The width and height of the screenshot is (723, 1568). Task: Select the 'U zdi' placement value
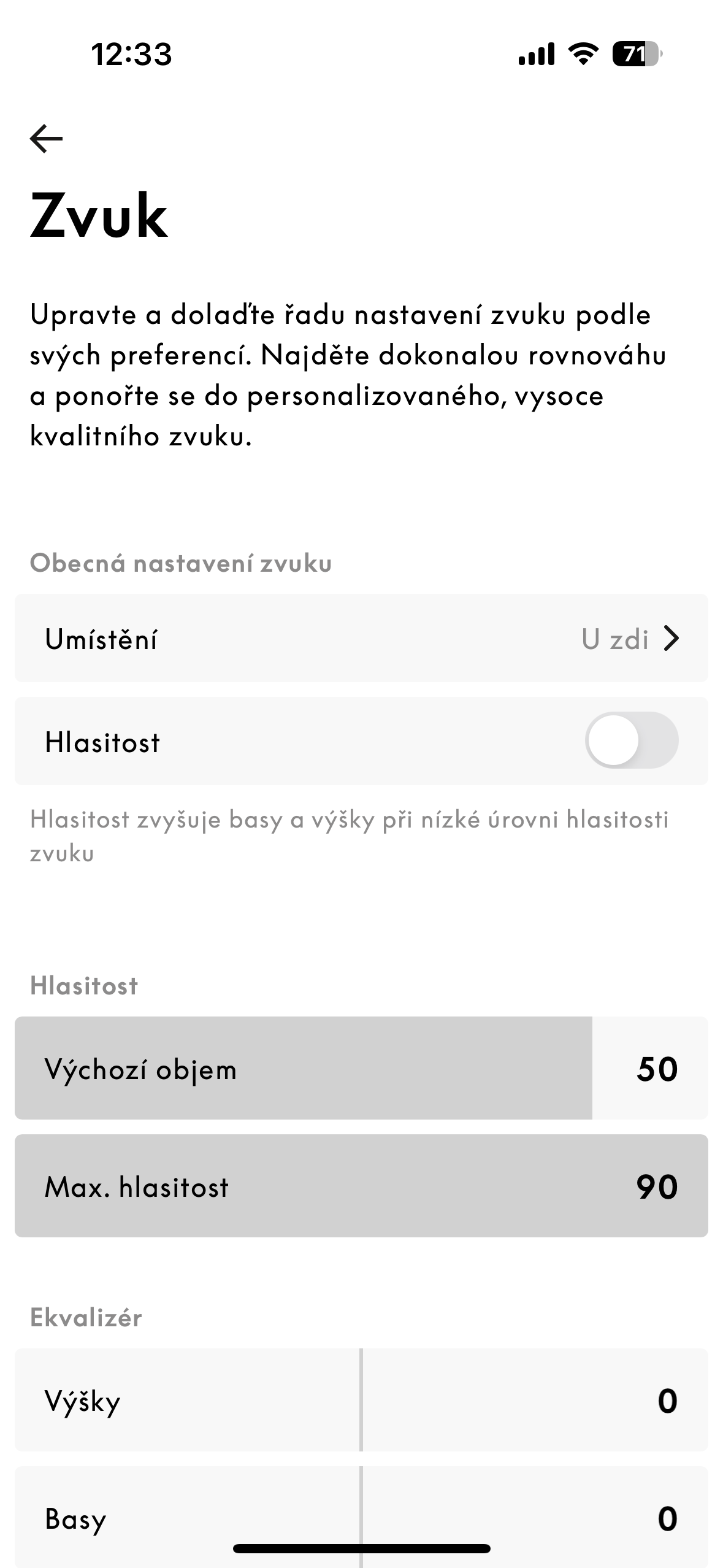[x=614, y=639]
